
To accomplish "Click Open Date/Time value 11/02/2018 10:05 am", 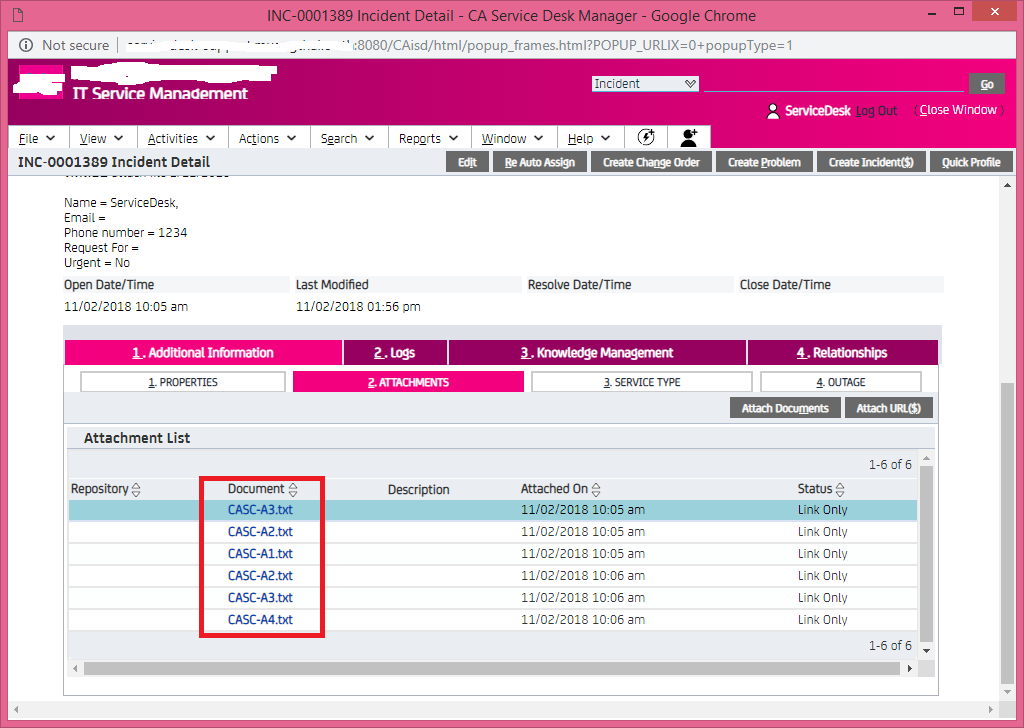I will pyautogui.click(x=126, y=306).
